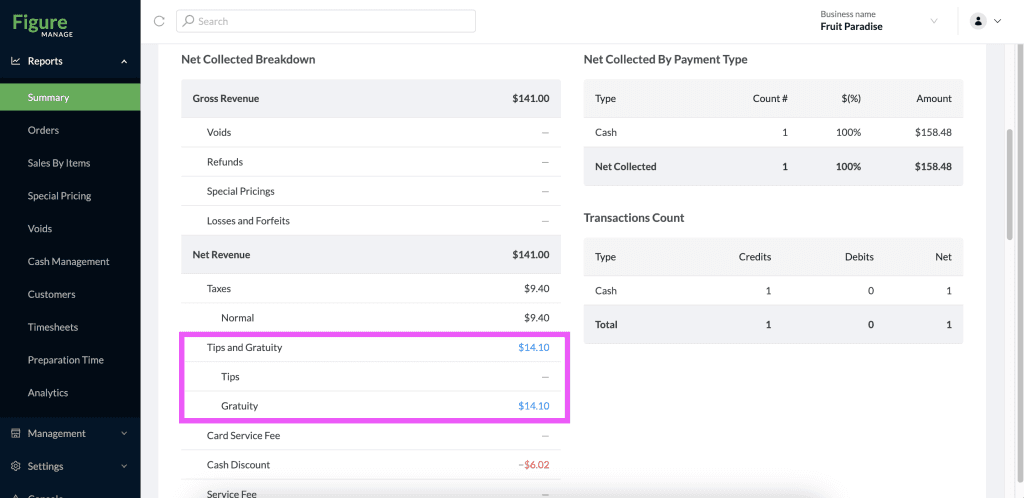Open the user profile avatar icon
Image resolution: width=1024 pixels, height=498 pixels.
[x=978, y=21]
